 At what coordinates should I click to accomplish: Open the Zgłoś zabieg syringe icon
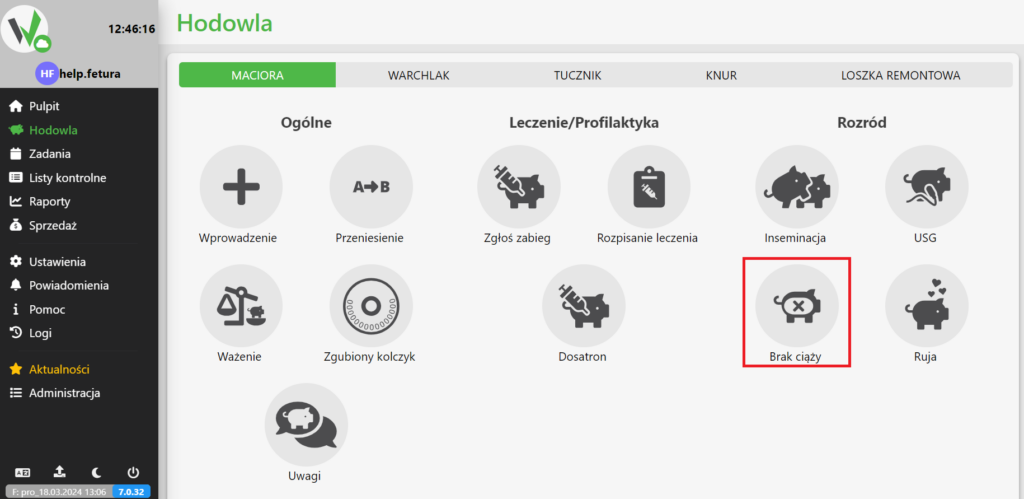(519, 187)
